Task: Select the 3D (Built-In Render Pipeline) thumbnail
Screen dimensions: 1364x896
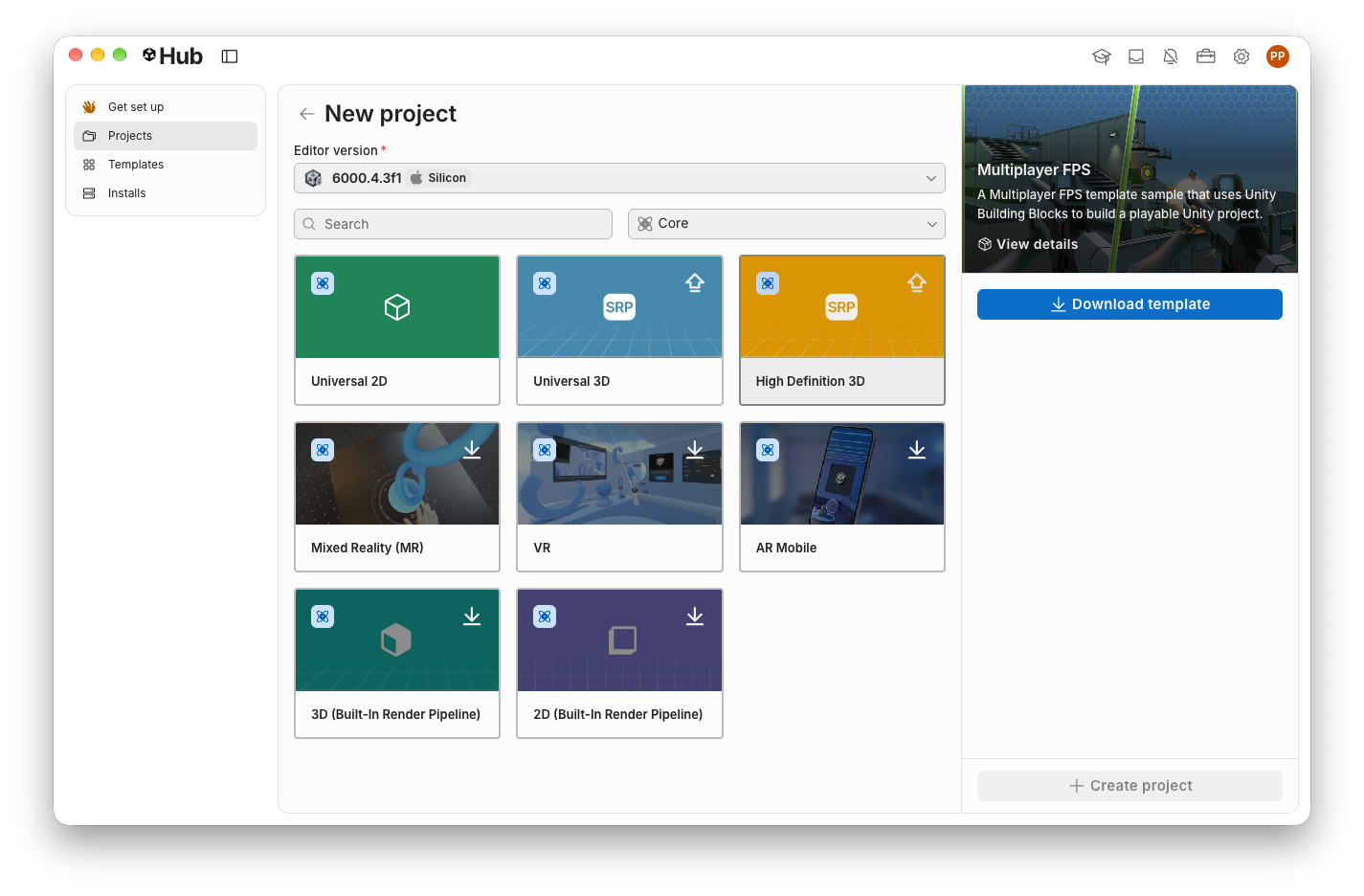Action: 397,640
